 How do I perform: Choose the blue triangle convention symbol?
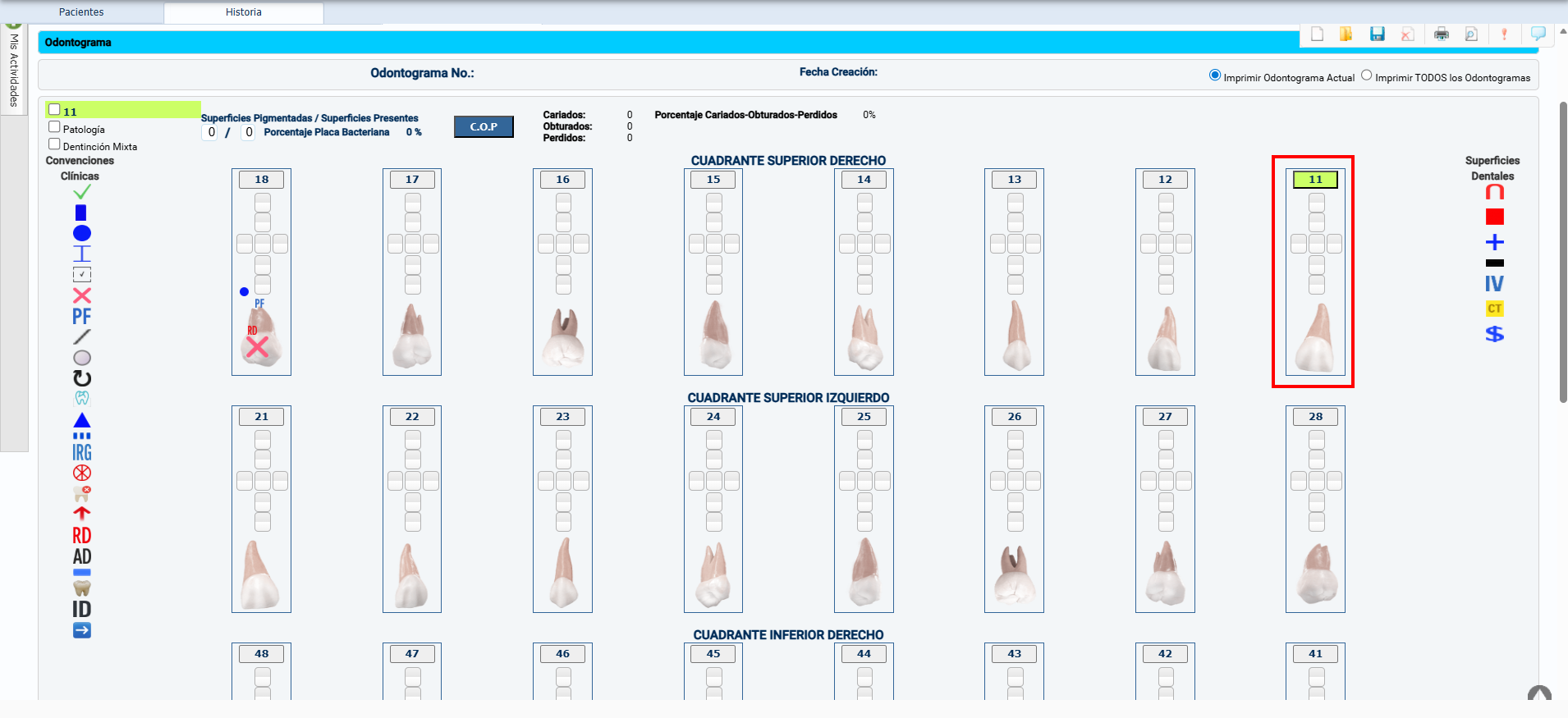click(82, 420)
